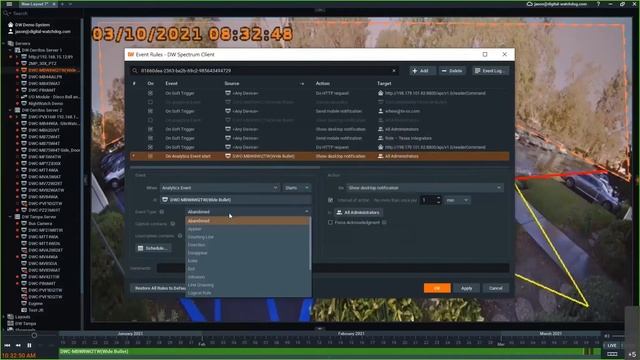The height and width of the screenshot is (360, 640).
Task: Click in the Comments input field
Action: 333,268
